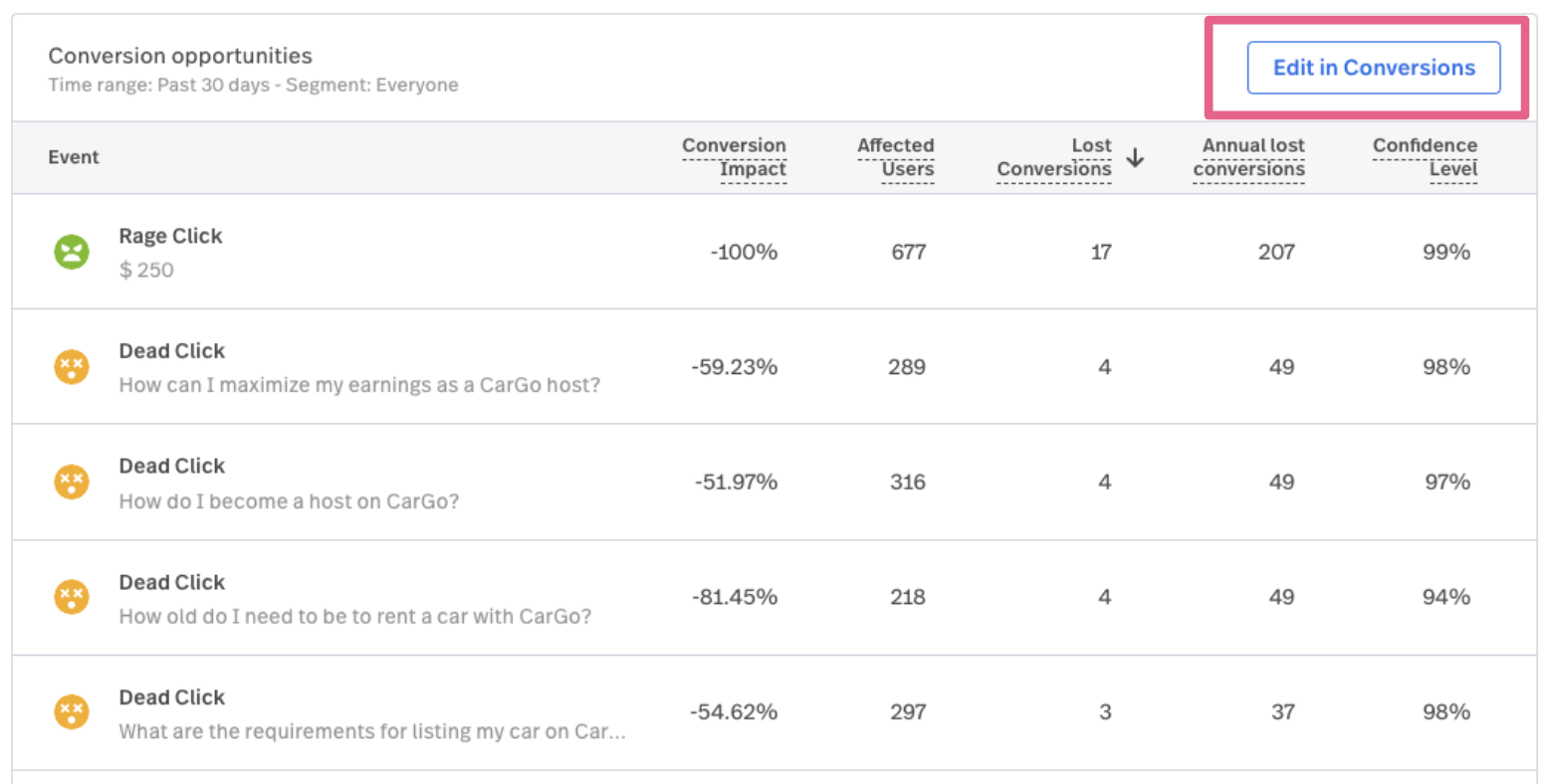The image size is (1547, 784).
Task: Sort by Lost Conversions column header
Action: (1054, 157)
